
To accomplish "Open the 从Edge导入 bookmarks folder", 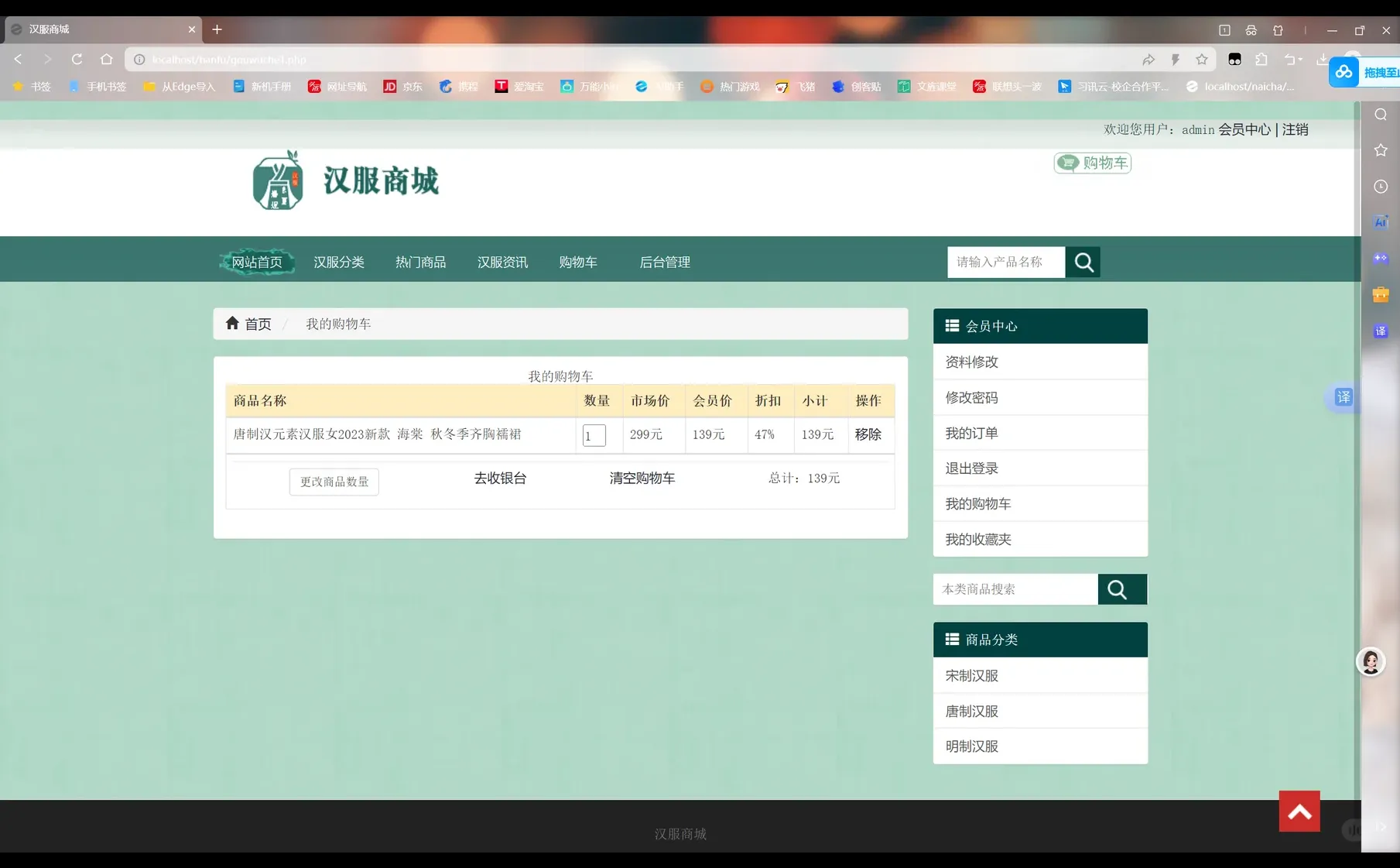I will [180, 87].
